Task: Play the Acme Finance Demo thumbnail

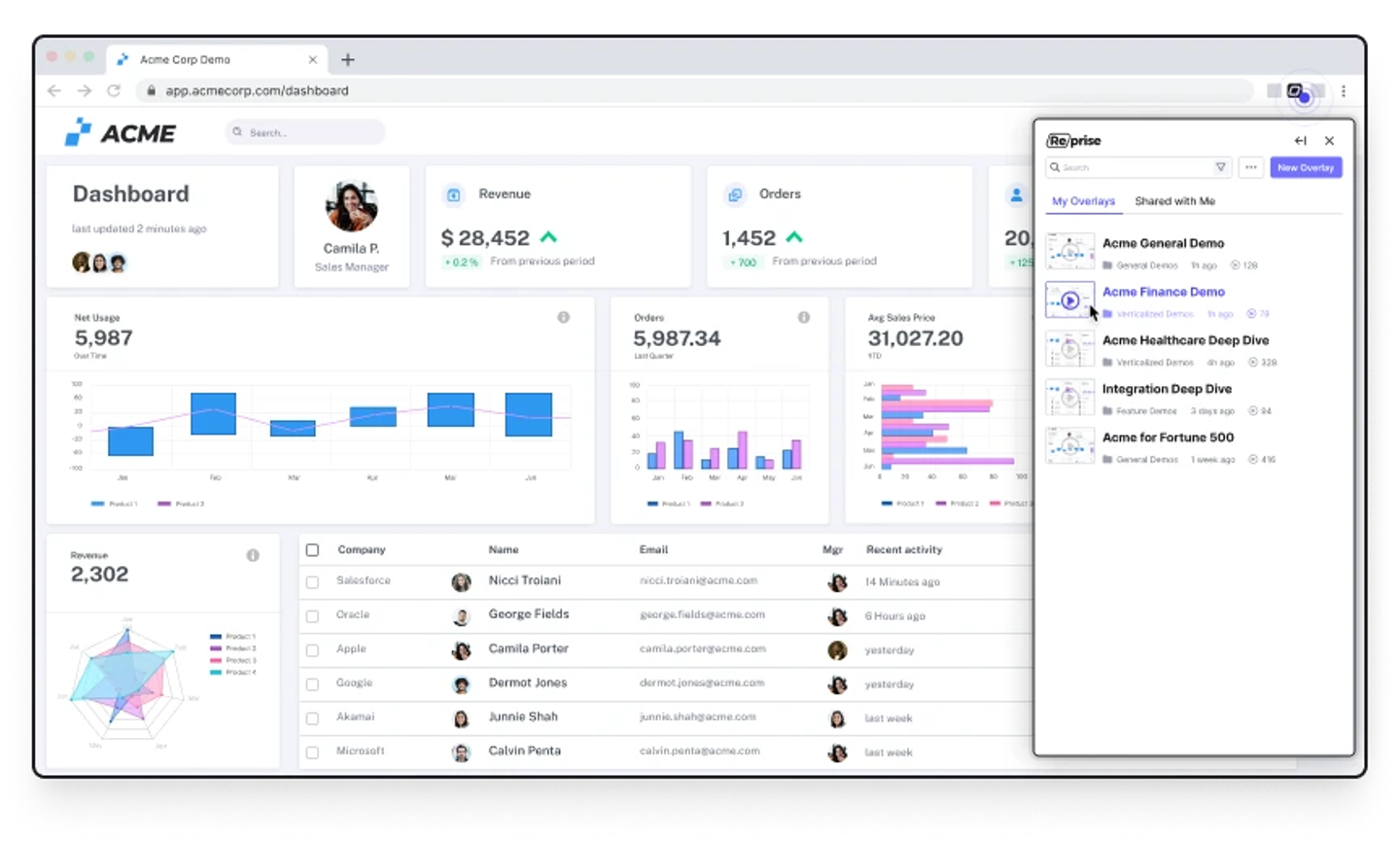Action: pyautogui.click(x=1069, y=300)
